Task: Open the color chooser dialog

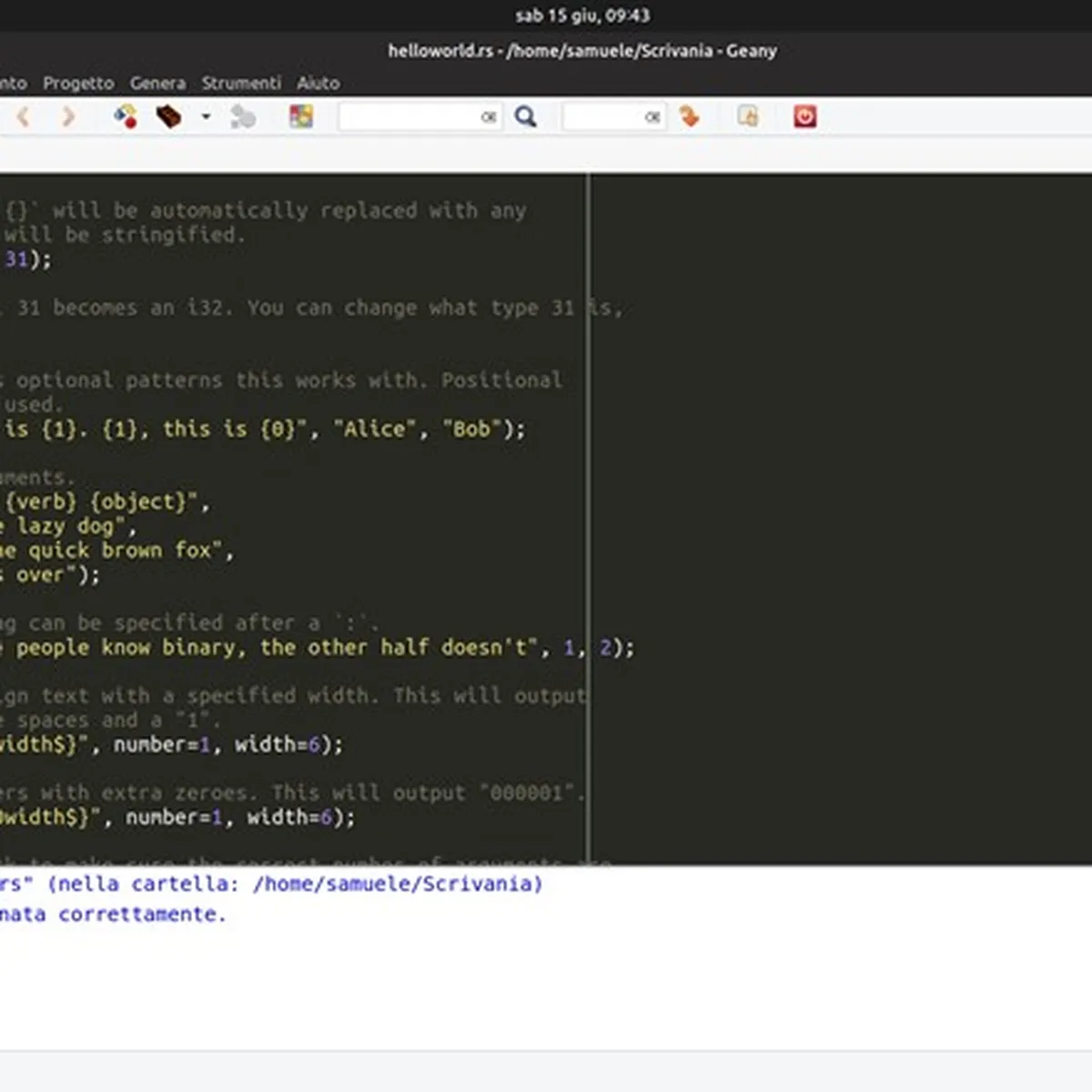Action: pyautogui.click(x=301, y=116)
